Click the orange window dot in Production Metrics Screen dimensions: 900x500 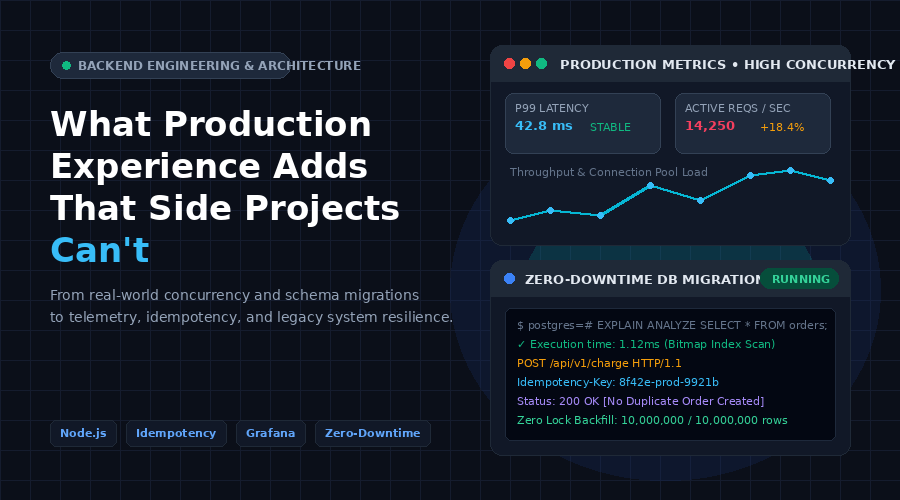525,64
